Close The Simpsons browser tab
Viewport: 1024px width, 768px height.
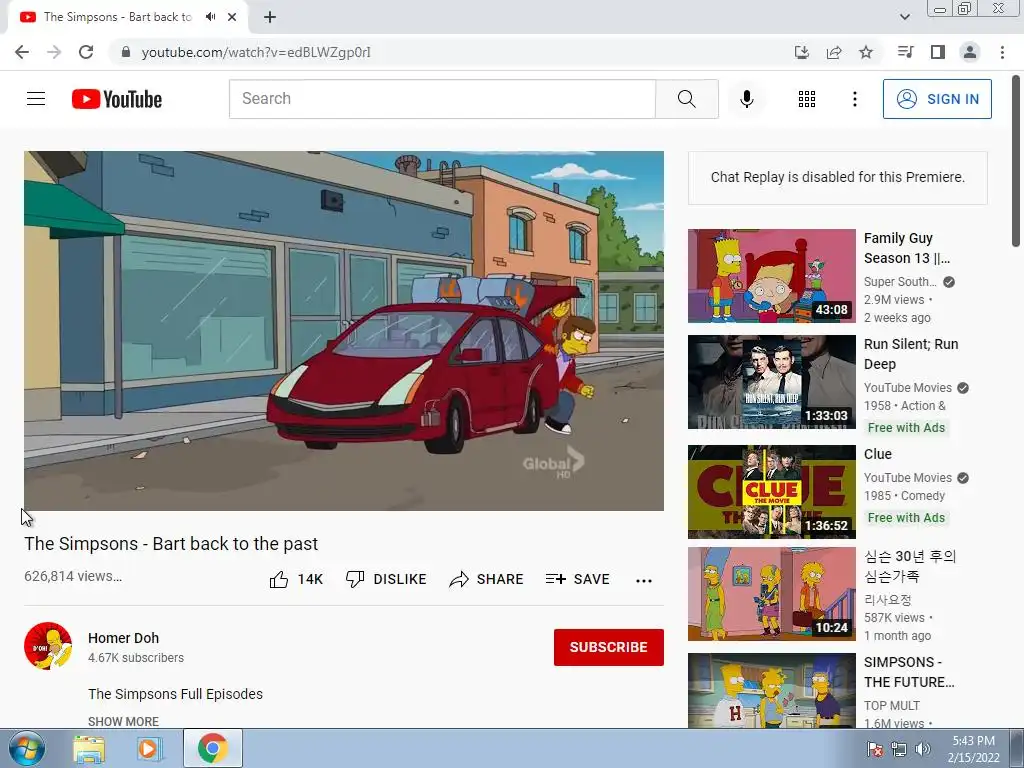(232, 17)
